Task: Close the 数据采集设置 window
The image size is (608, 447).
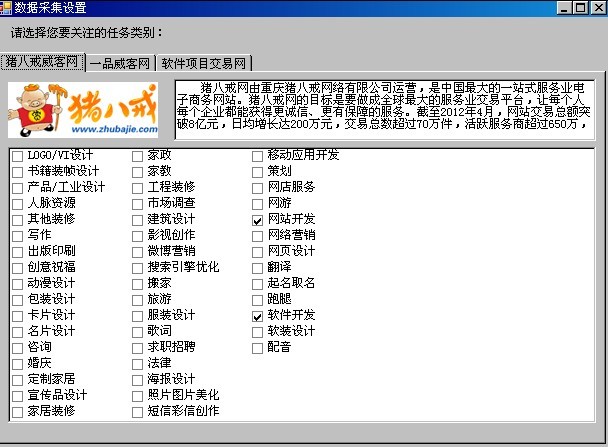Action: [x=598, y=8]
